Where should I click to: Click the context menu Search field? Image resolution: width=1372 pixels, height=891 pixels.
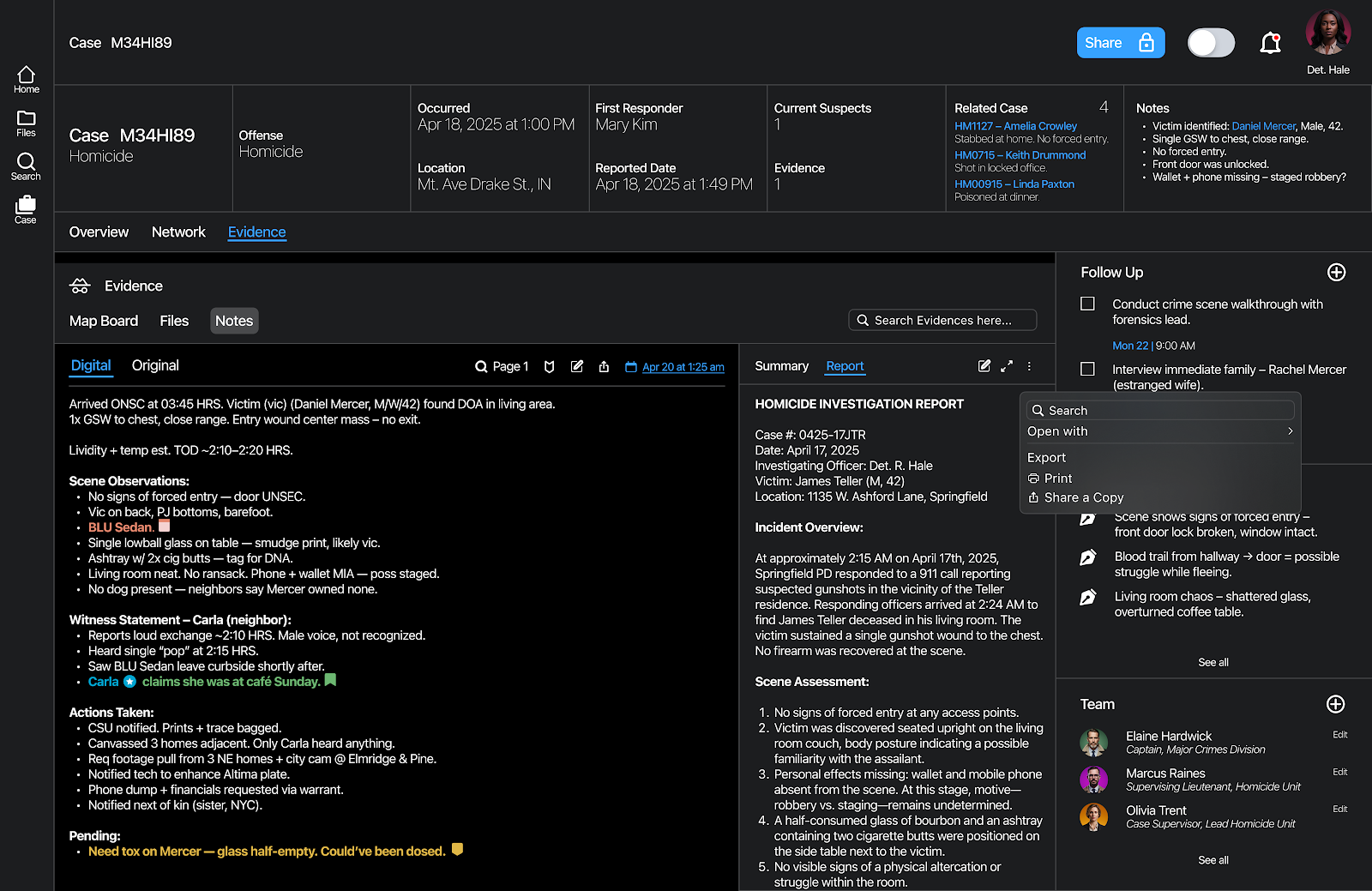[x=1161, y=411]
